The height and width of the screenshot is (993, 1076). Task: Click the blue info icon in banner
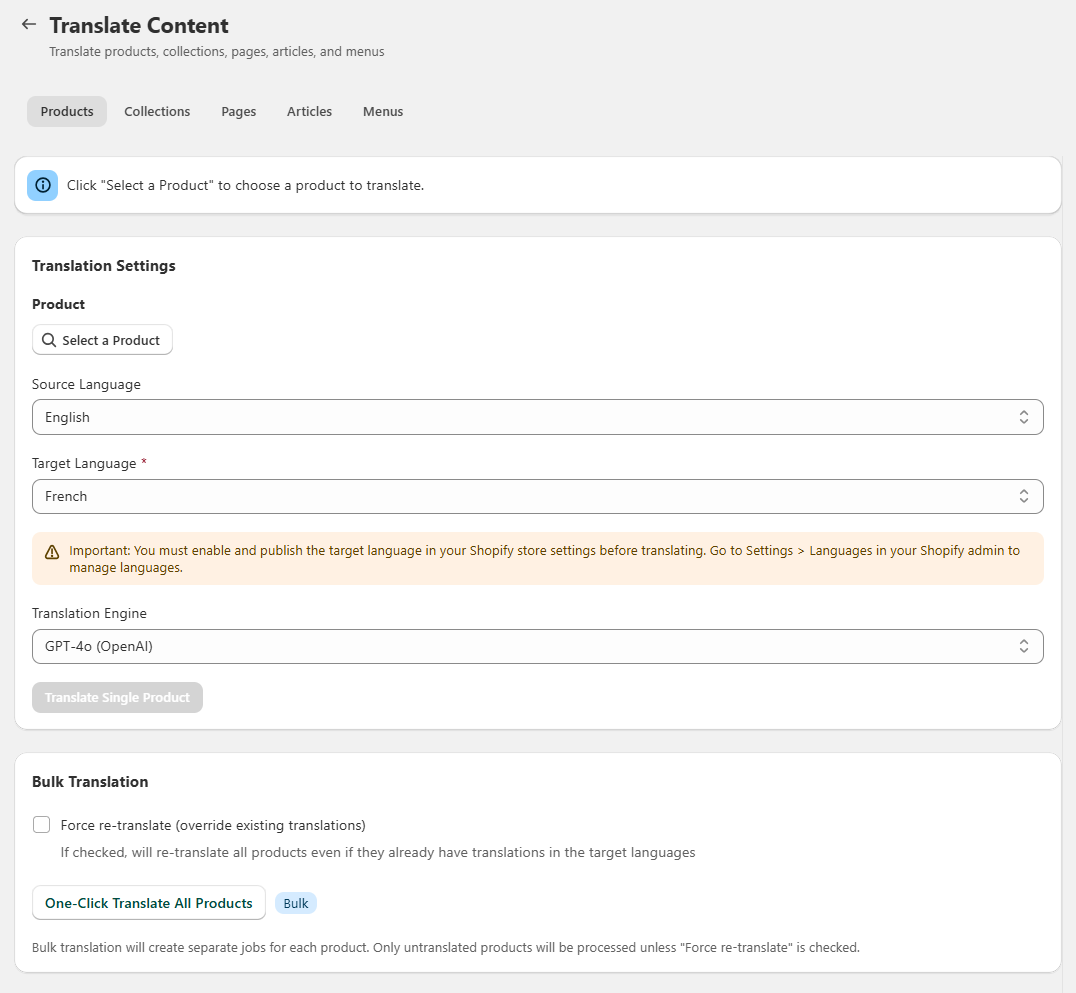tap(42, 185)
